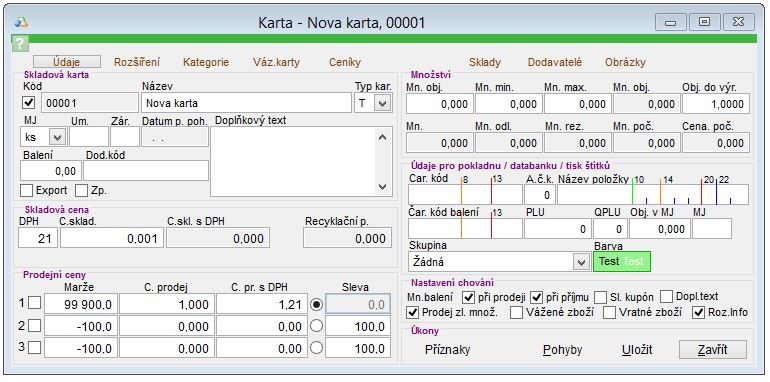Click the Dod.kód input field

tap(146, 170)
